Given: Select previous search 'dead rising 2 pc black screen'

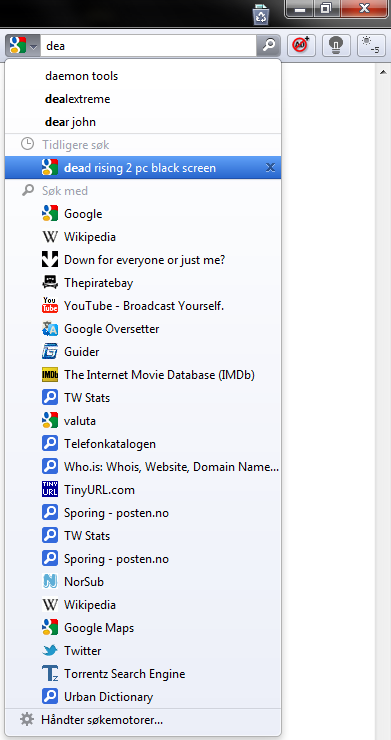Looking at the screenshot, I should pos(143,168).
